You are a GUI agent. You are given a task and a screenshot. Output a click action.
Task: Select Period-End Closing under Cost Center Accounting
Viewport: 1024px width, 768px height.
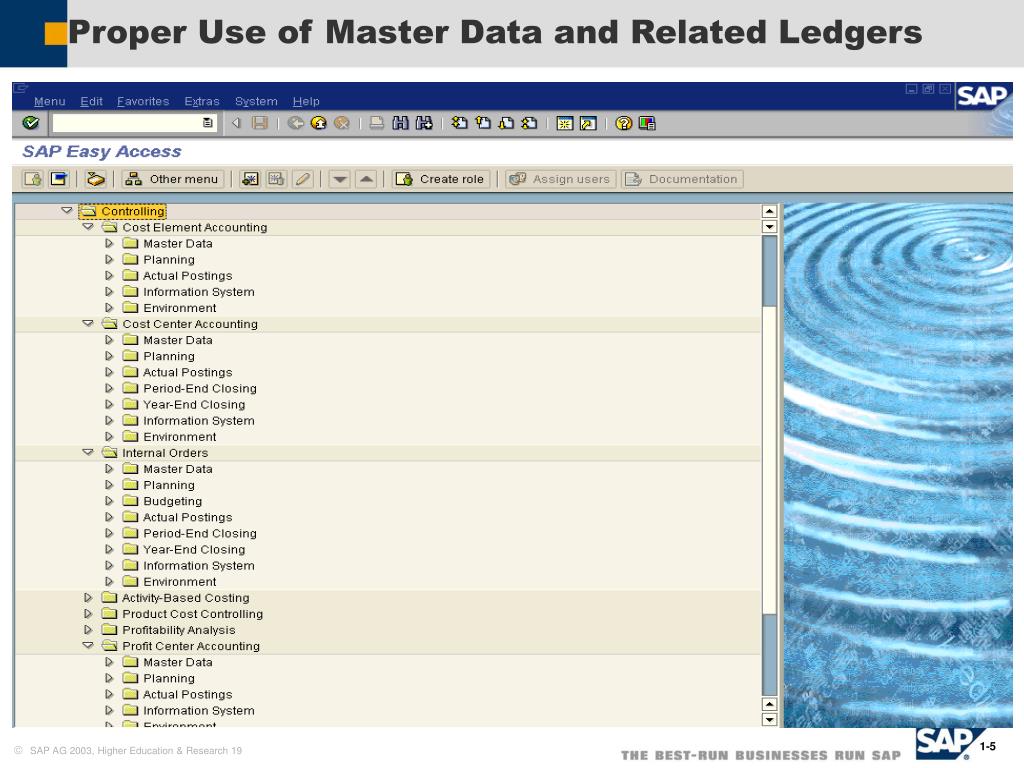click(200, 389)
